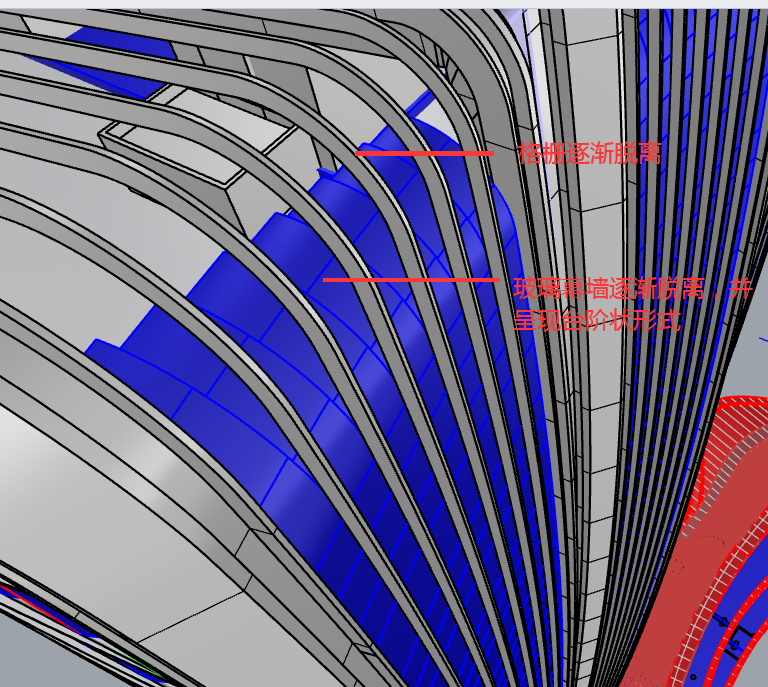This screenshot has width=768, height=687.
Task: Click the red annotation text 格栅逐渐脱离
Action: 589,154
